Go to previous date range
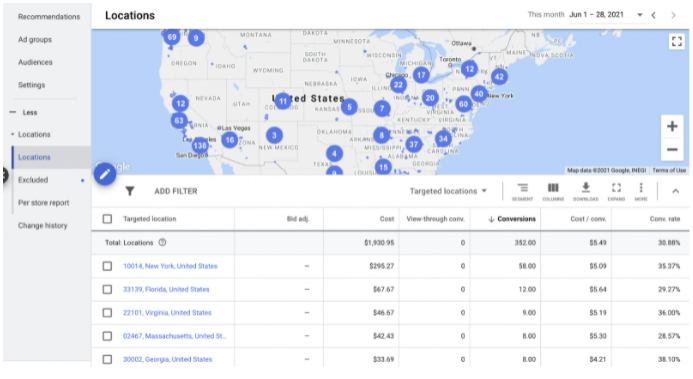Viewport: 693px width, 379px height. (x=653, y=15)
